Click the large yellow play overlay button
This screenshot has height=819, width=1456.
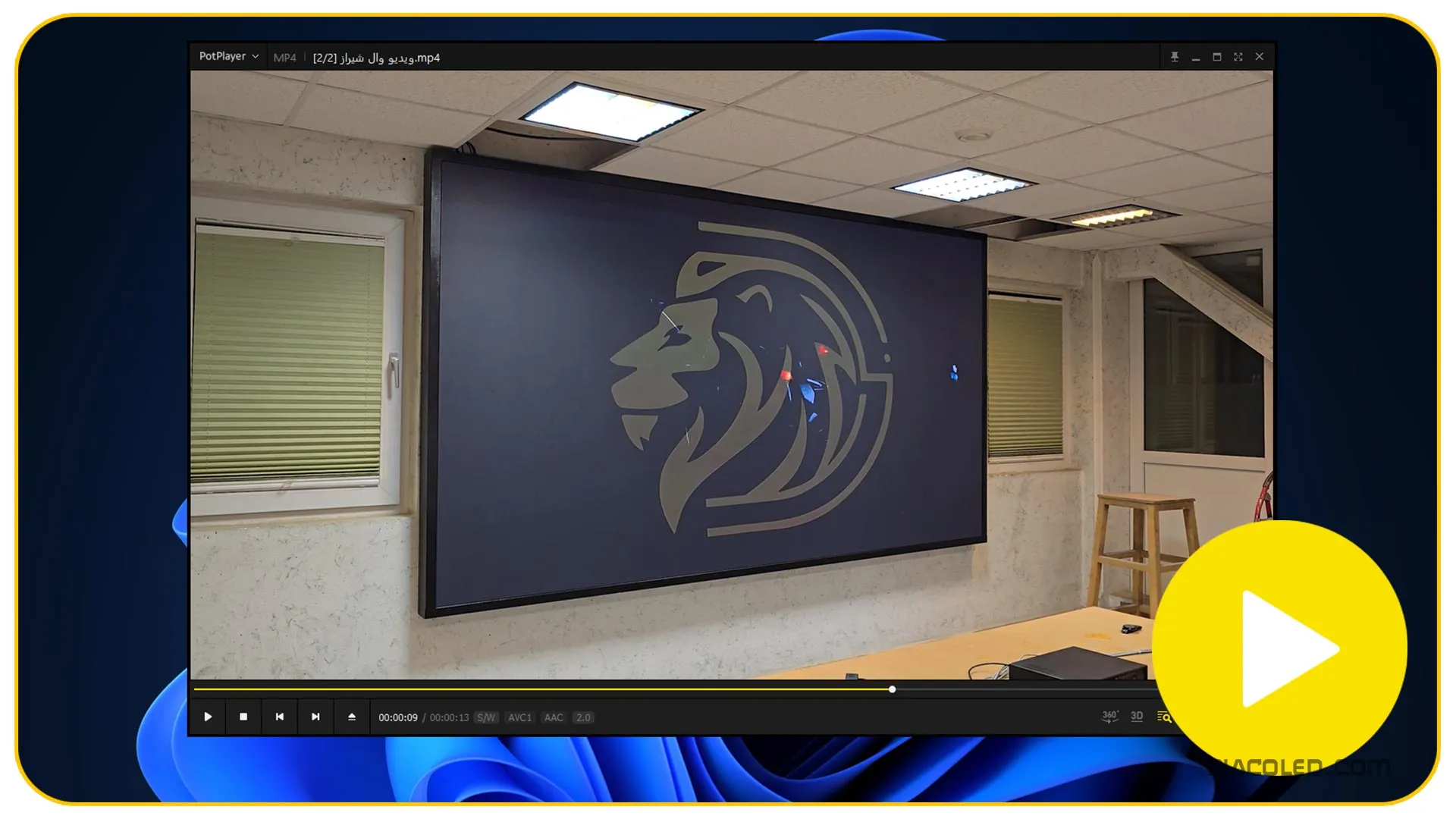1280,648
